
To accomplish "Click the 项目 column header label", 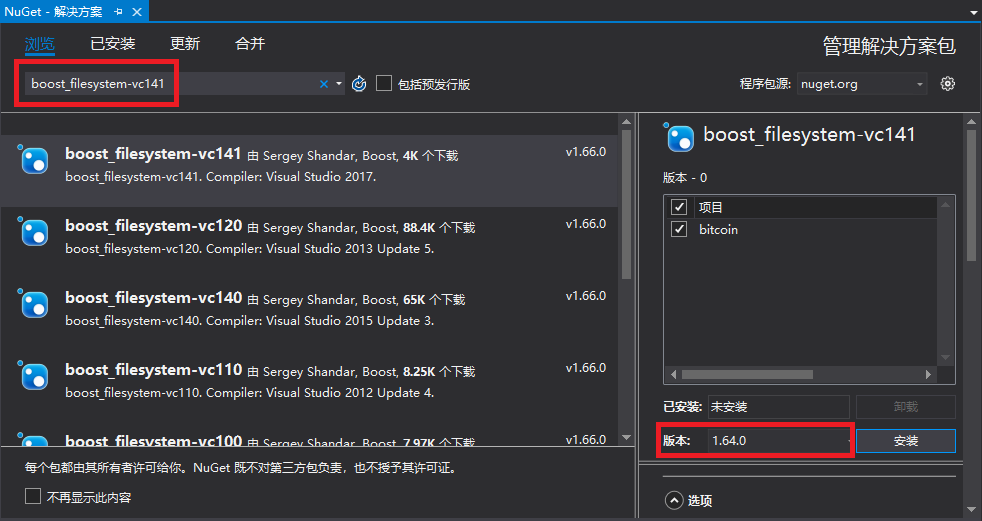I will (711, 207).
